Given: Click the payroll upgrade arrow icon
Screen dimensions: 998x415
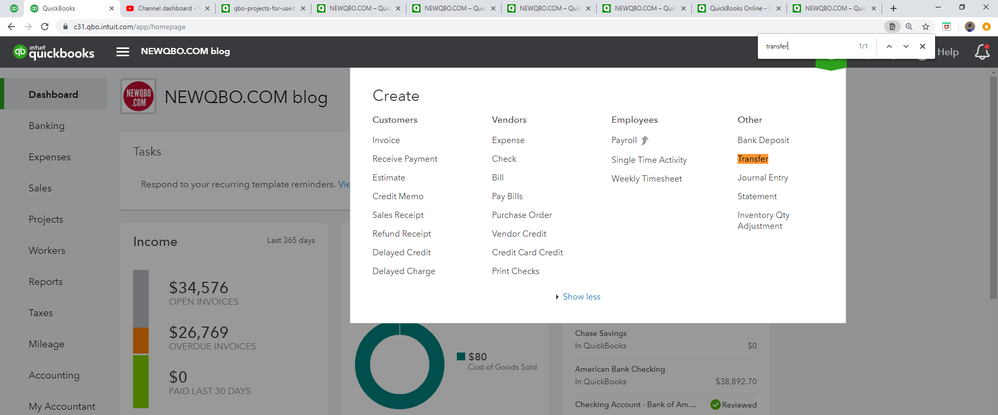Looking at the screenshot, I should tap(645, 141).
